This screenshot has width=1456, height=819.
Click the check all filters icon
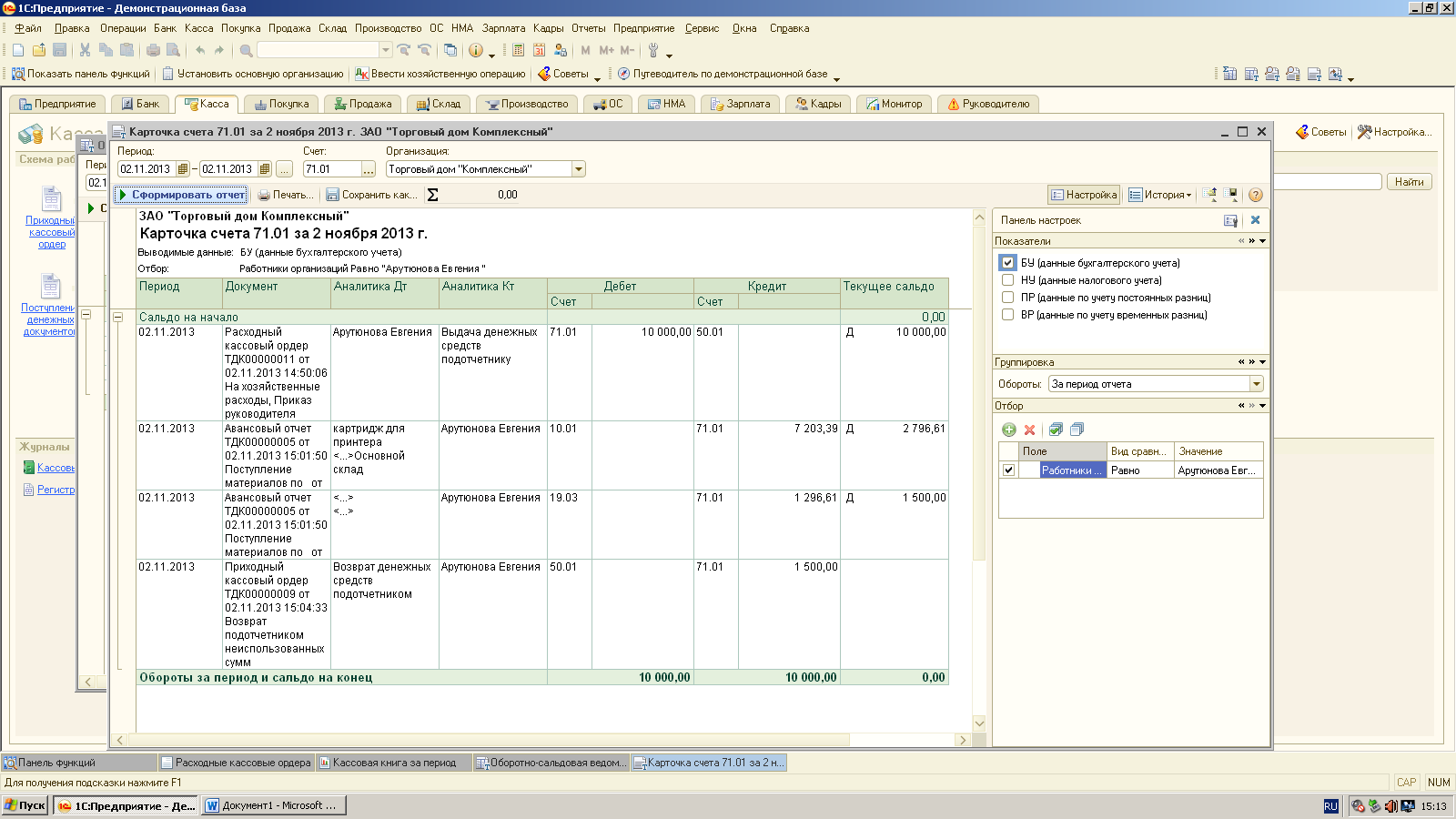[x=1056, y=430]
